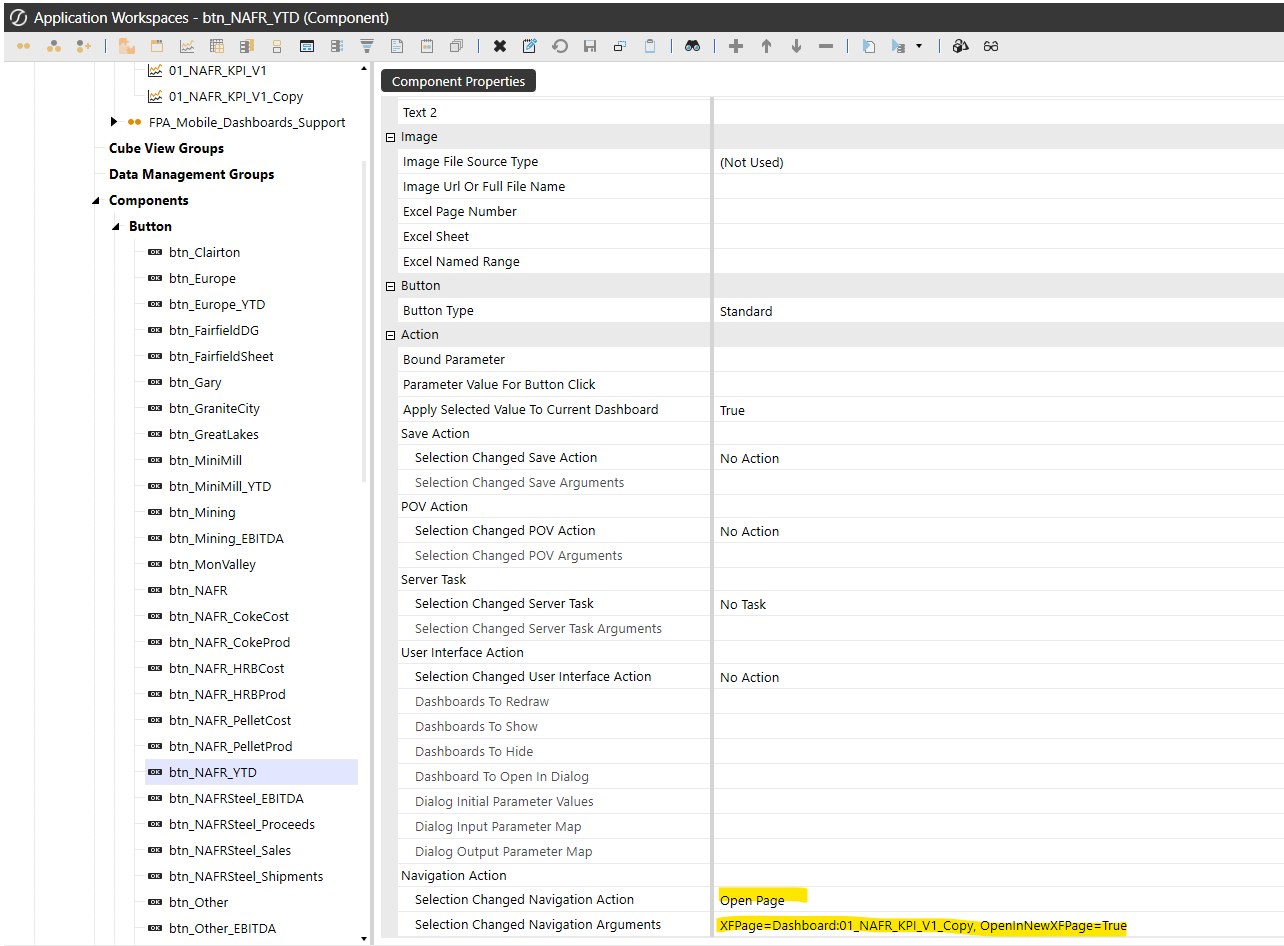Collapse the Image property section
This screenshot has width=1284, height=946.
point(391,137)
